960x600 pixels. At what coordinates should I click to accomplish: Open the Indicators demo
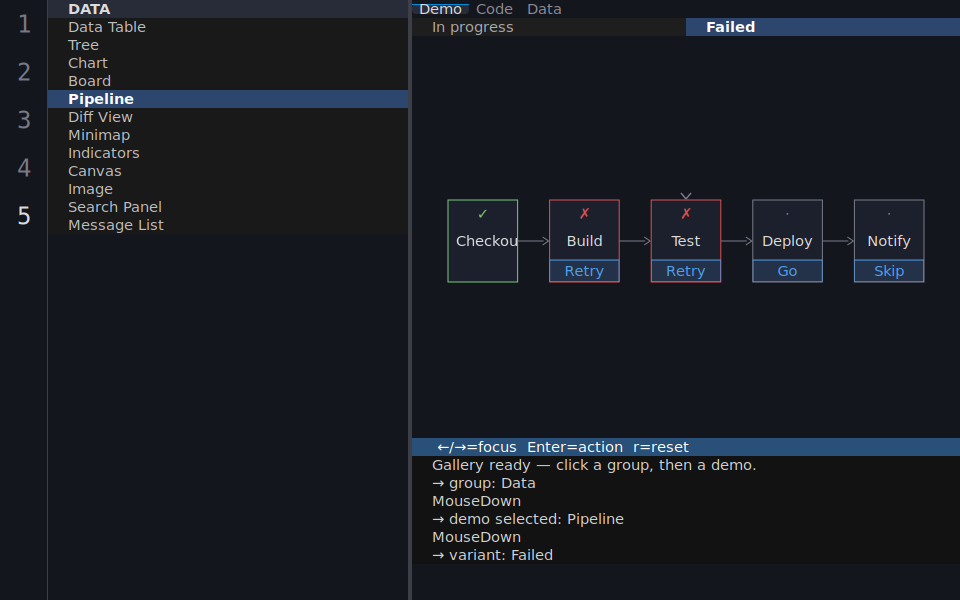228,153
